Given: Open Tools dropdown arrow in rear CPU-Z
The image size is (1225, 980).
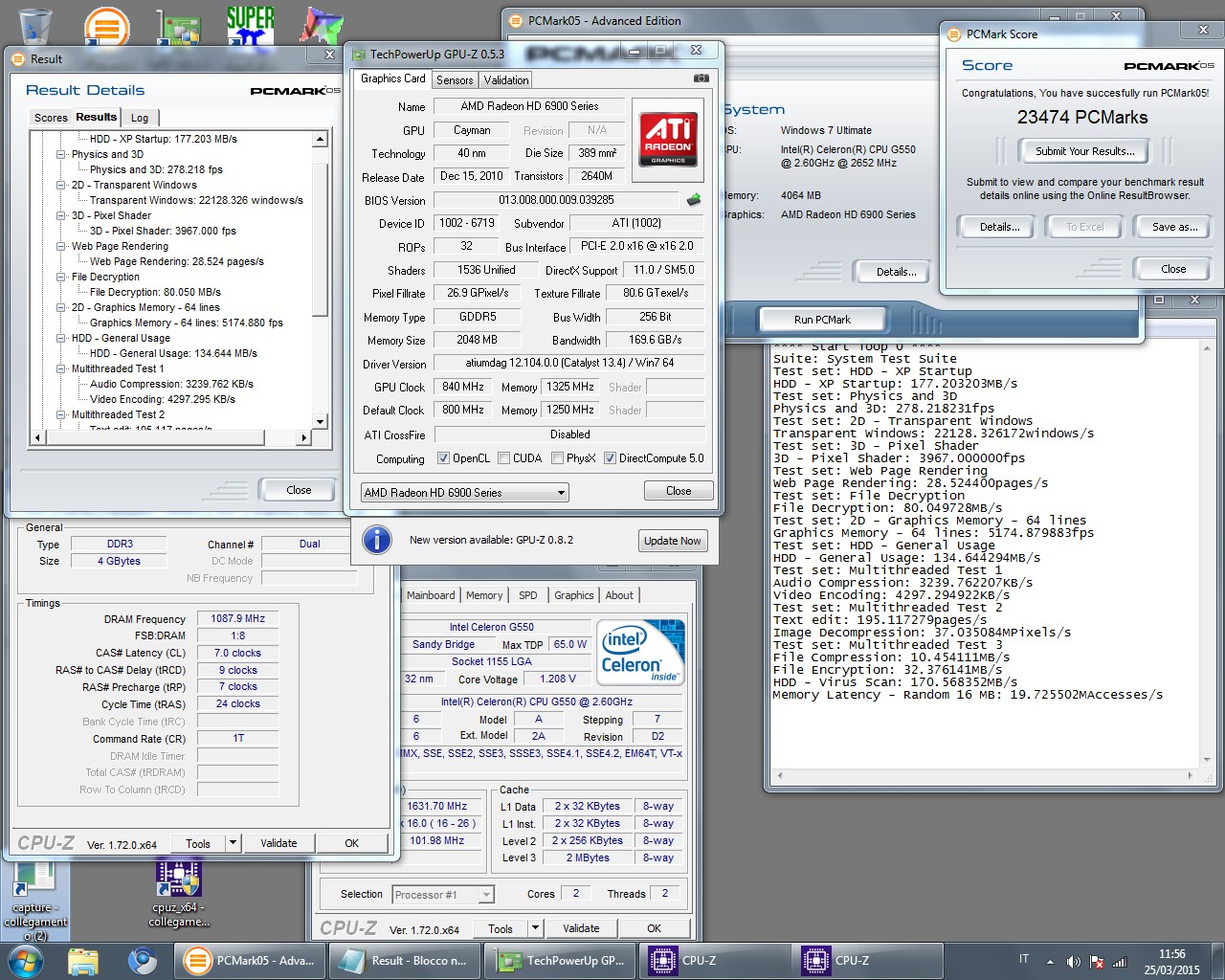Looking at the screenshot, I should click(x=535, y=928).
